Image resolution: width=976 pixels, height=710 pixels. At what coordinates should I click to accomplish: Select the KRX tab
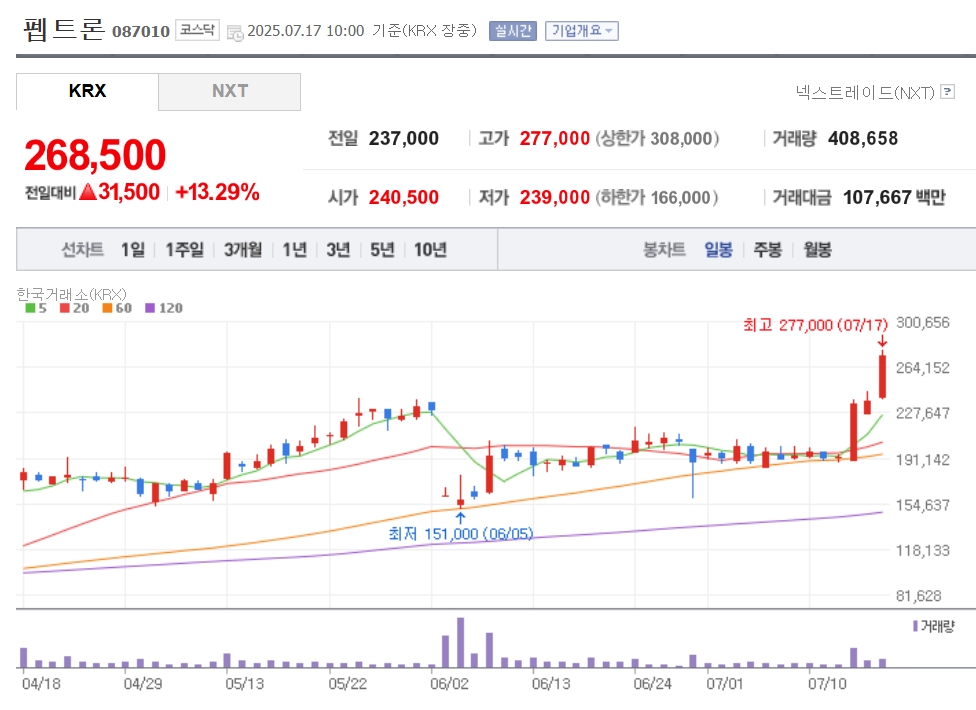(x=87, y=91)
